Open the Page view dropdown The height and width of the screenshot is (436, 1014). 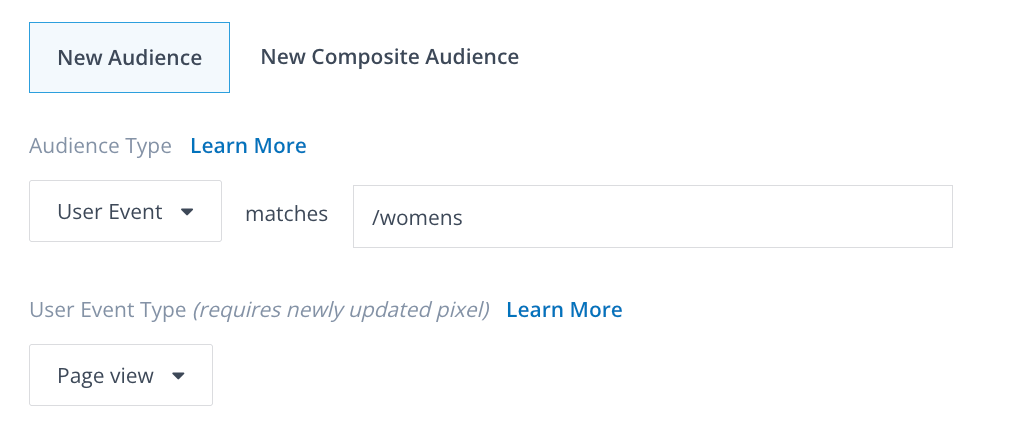pos(121,375)
